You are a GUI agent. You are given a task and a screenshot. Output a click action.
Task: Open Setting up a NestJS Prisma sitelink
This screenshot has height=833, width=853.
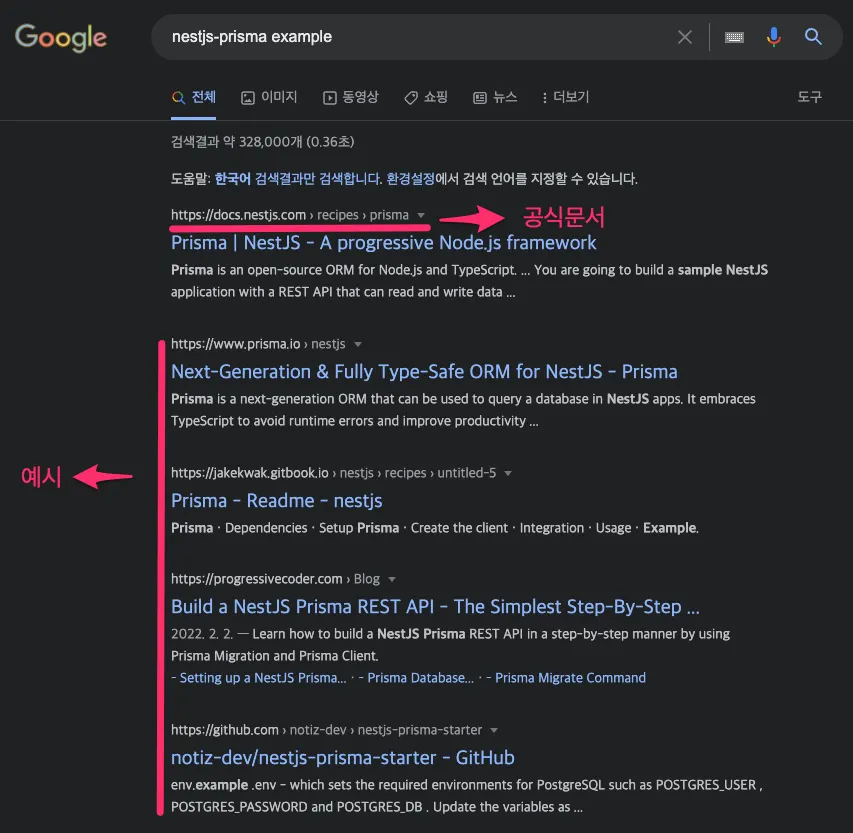[x=263, y=678]
